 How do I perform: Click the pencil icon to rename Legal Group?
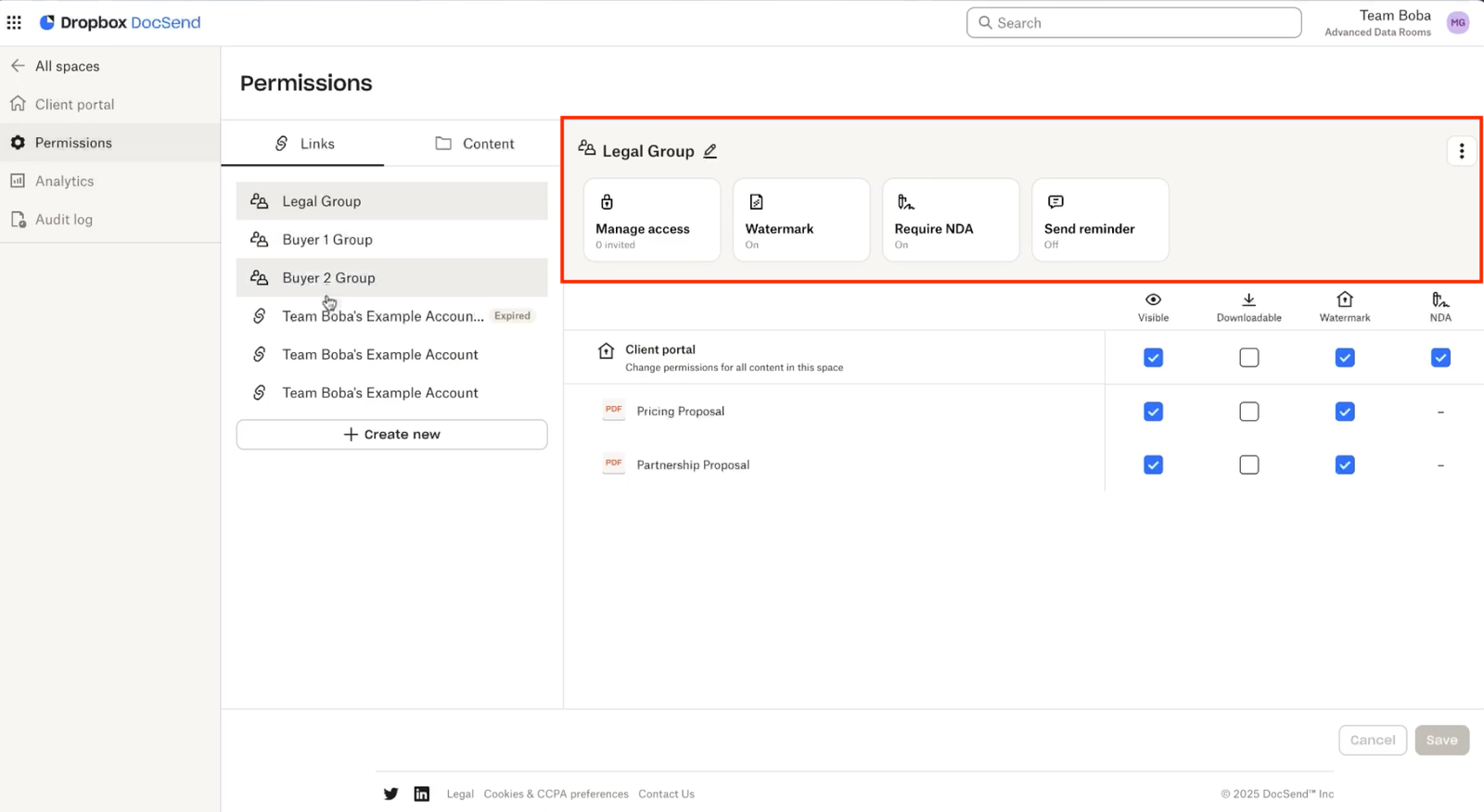(710, 151)
